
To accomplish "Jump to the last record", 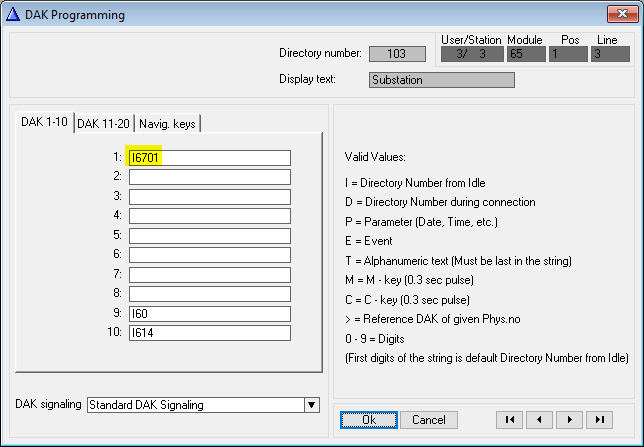I will click(600, 419).
